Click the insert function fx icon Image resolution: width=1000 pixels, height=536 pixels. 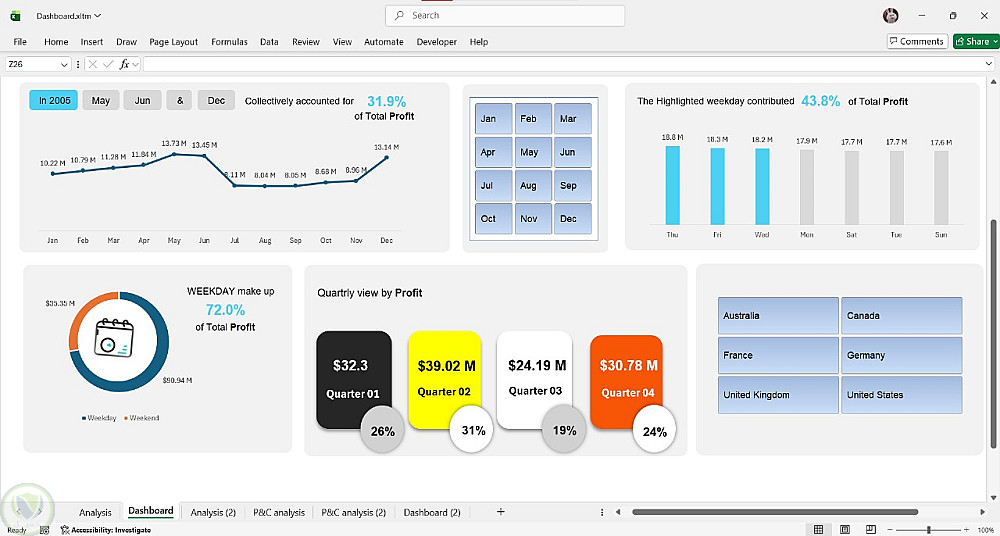click(x=124, y=64)
